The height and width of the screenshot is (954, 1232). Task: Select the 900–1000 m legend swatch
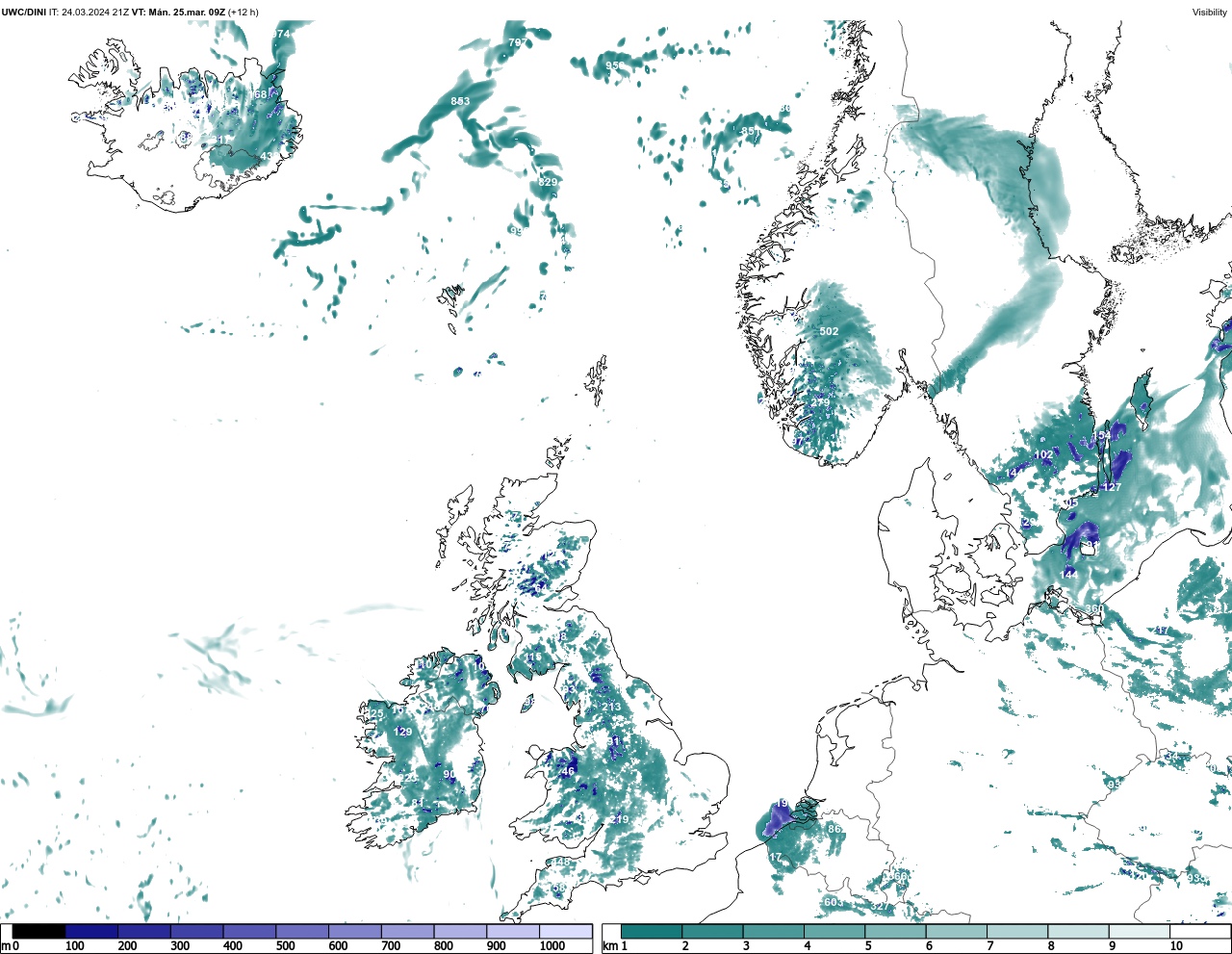point(512,931)
